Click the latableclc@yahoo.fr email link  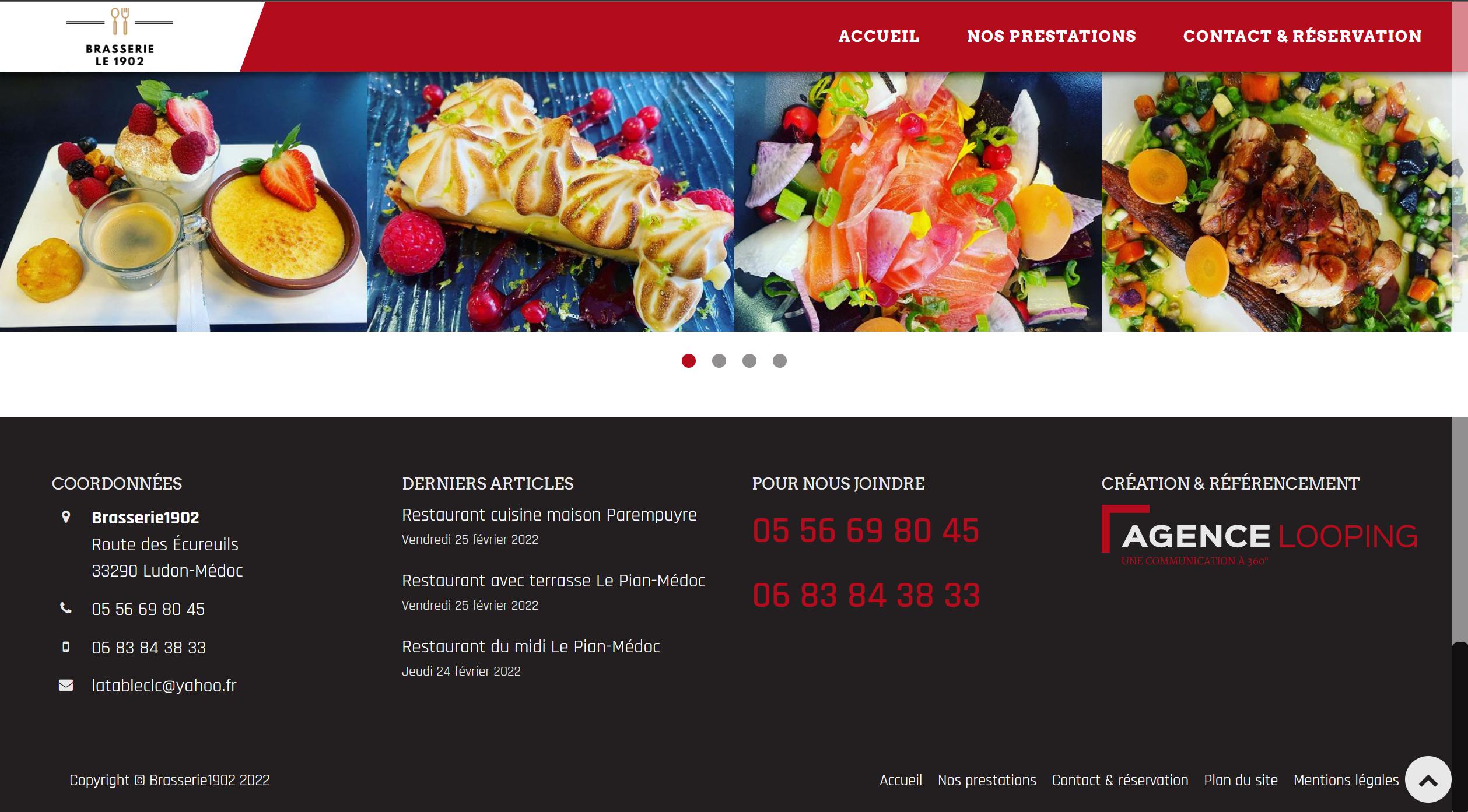click(x=164, y=685)
